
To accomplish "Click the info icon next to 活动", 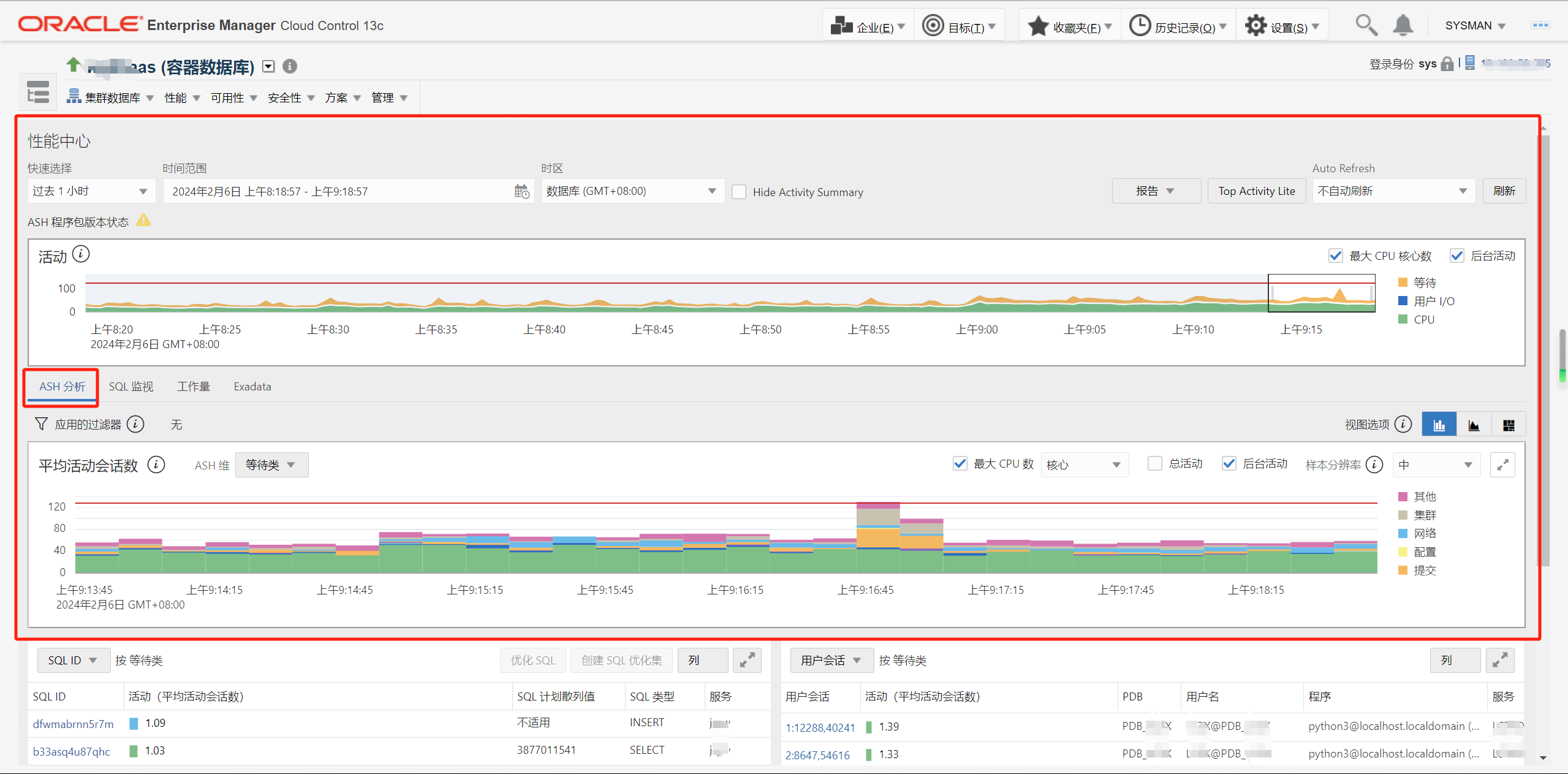I will [x=81, y=254].
